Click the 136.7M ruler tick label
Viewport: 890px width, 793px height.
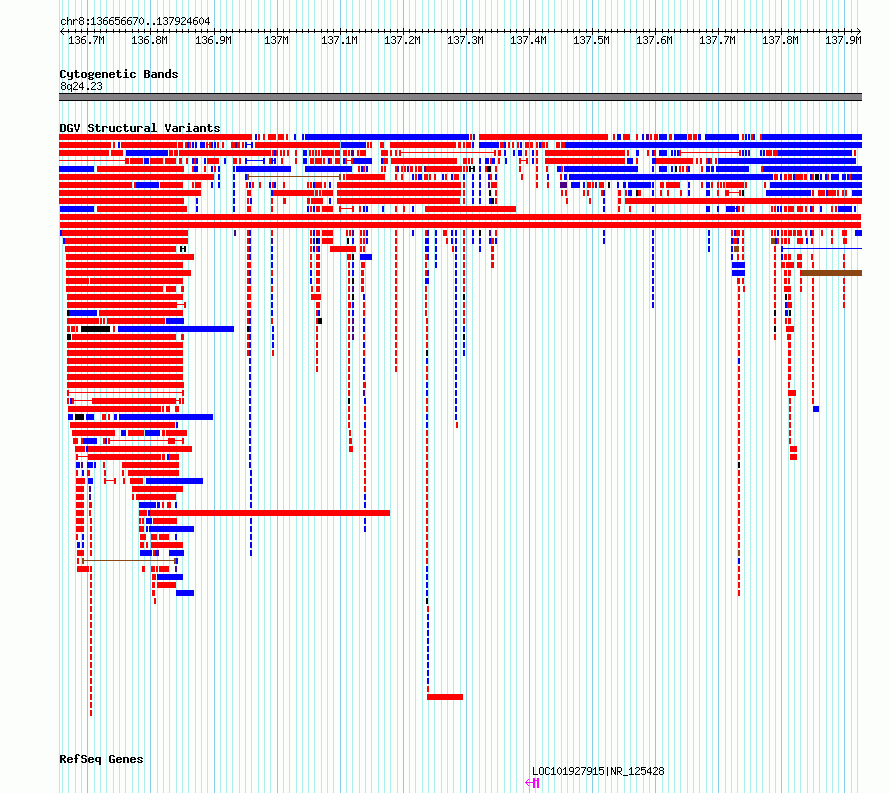pyautogui.click(x=86, y=40)
